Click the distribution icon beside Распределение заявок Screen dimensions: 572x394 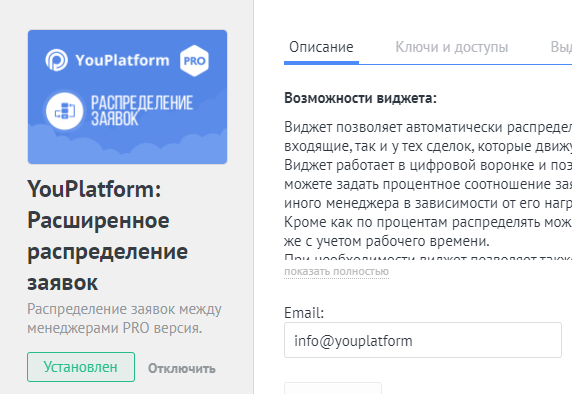pyautogui.click(x=65, y=111)
